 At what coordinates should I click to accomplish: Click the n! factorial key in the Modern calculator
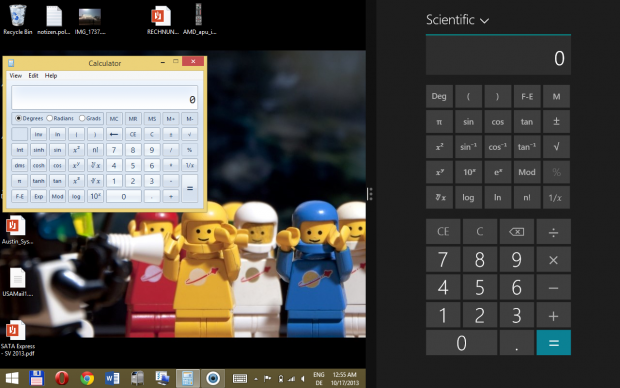527,197
